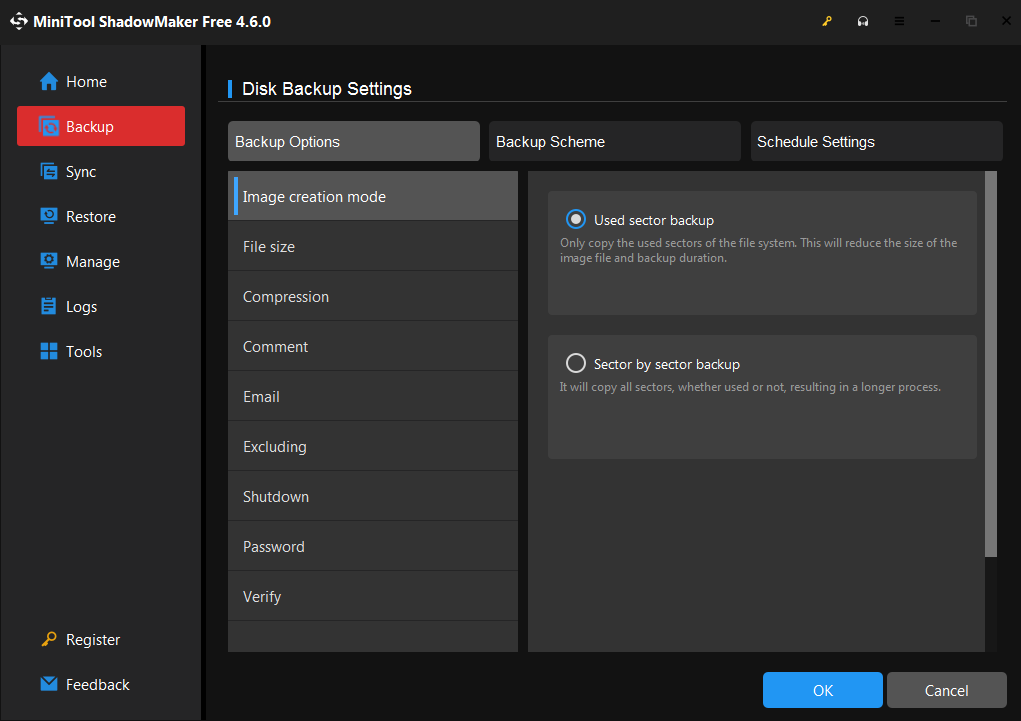Image resolution: width=1021 pixels, height=721 pixels.
Task: Open support via headset icon
Action: 863,21
